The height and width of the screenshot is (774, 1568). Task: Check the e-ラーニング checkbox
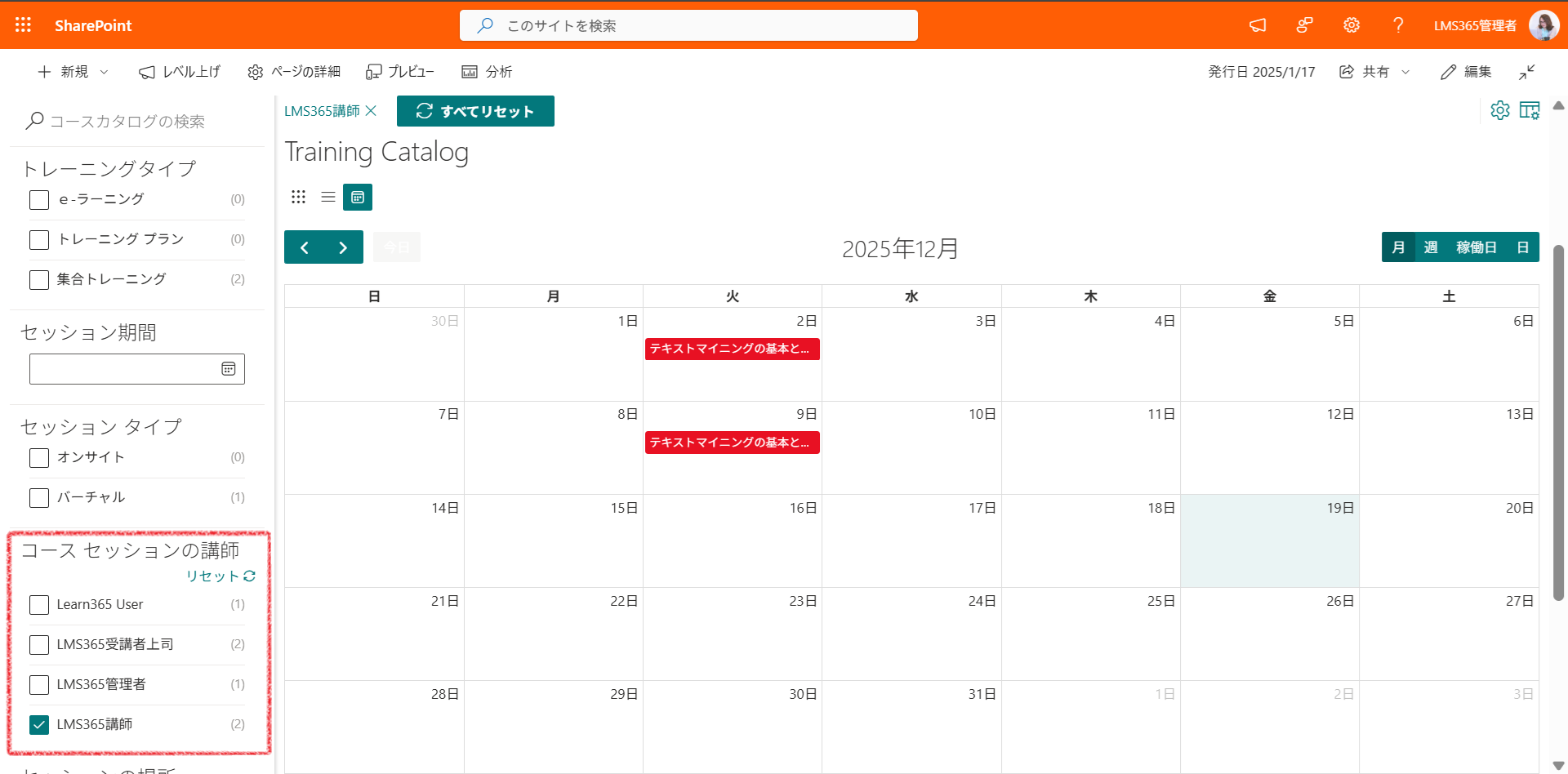[39, 200]
